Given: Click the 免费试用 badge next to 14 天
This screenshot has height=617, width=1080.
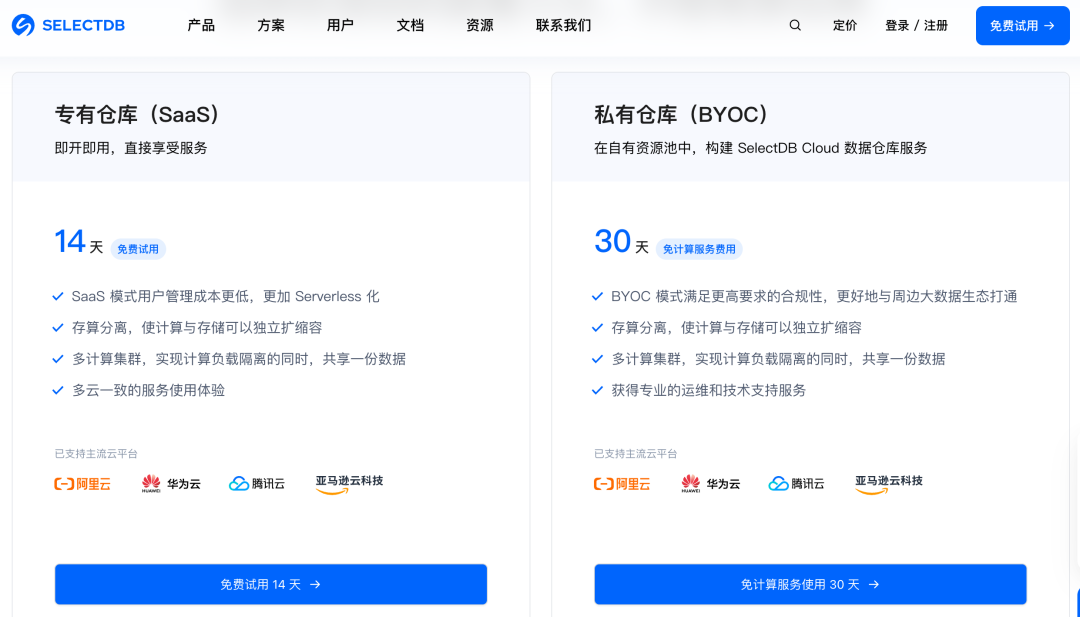Looking at the screenshot, I should (x=138, y=249).
